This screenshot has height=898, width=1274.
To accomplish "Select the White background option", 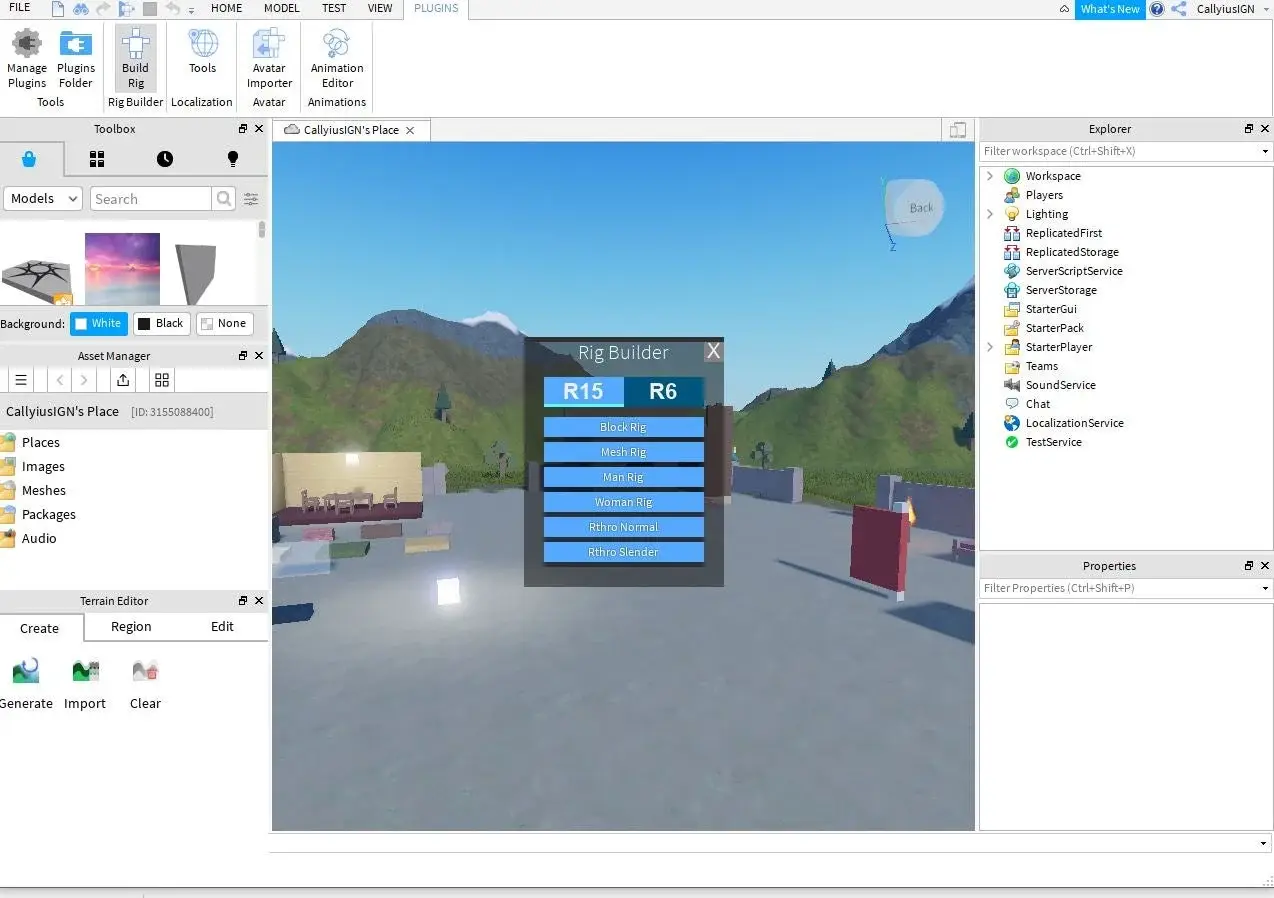I will (99, 323).
